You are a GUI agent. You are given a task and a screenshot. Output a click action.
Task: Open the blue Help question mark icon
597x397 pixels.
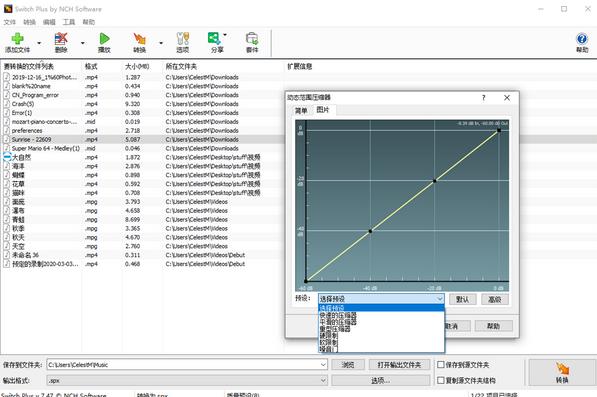582,39
